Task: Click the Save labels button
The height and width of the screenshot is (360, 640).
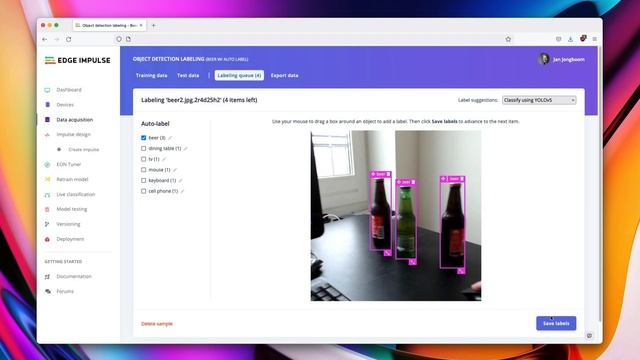Action: (x=556, y=323)
